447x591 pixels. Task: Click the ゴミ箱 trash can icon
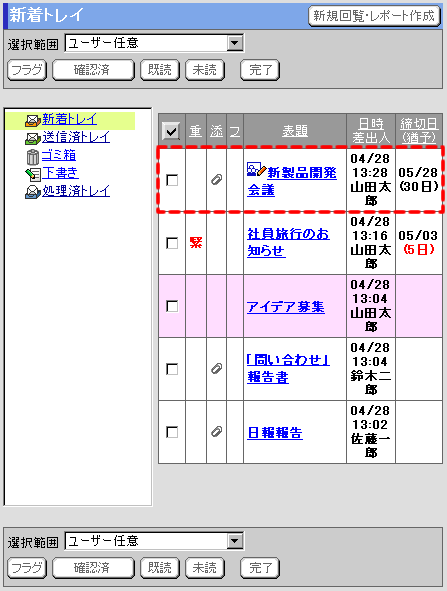[33, 156]
